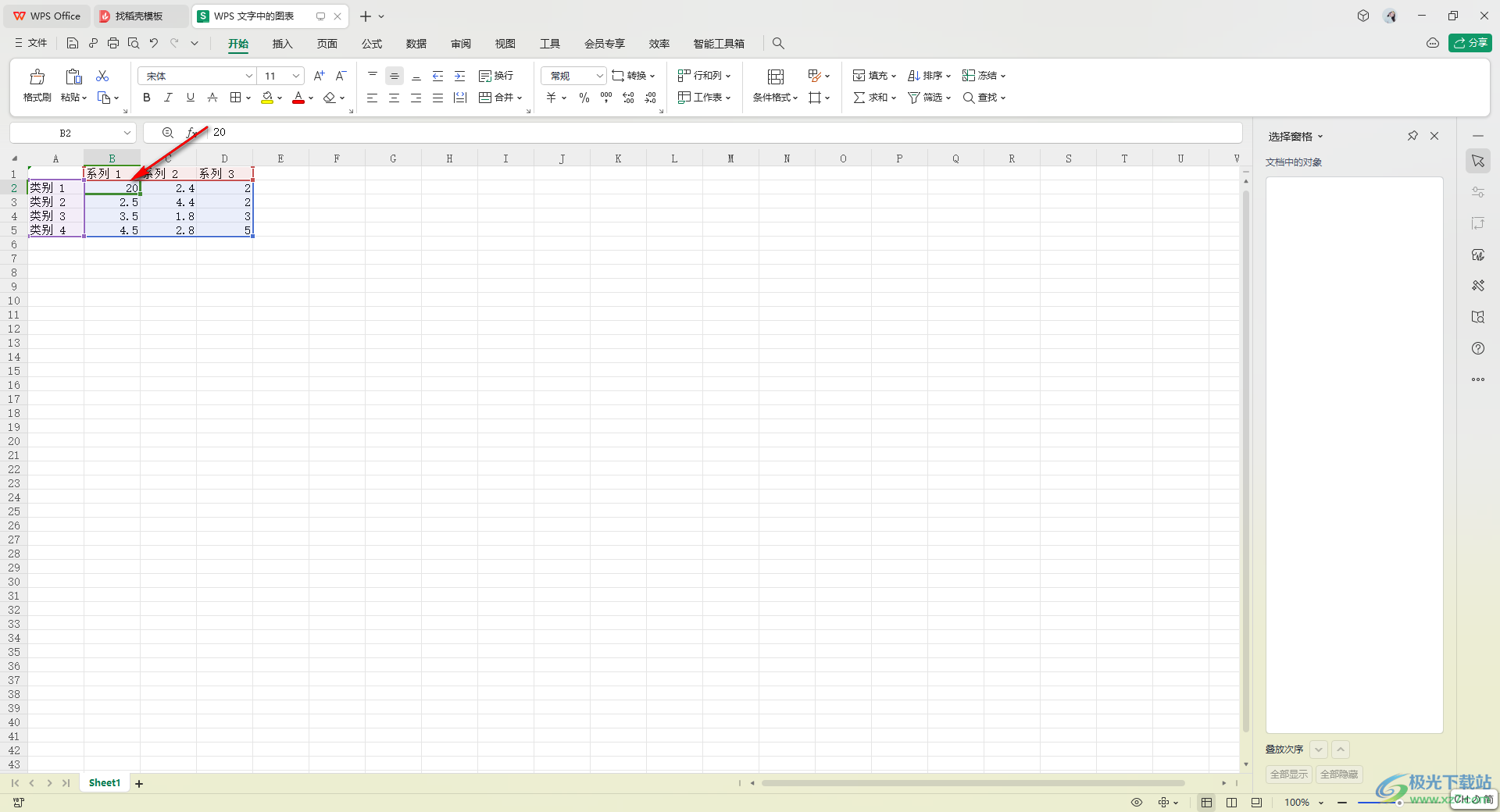The width and height of the screenshot is (1500, 812).
Task: Open the File (文件) menu
Action: pos(31,44)
